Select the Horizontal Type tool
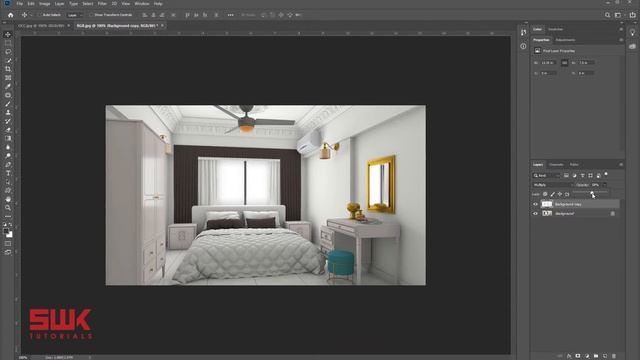 click(x=8, y=173)
